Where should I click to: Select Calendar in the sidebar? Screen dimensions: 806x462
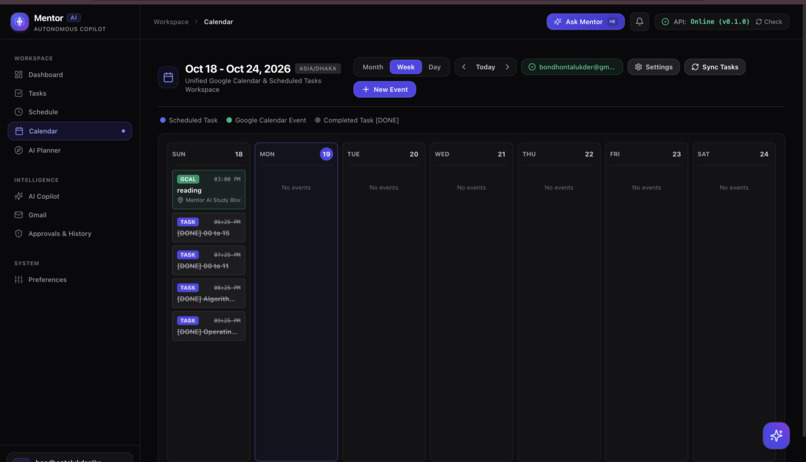tap(69, 131)
